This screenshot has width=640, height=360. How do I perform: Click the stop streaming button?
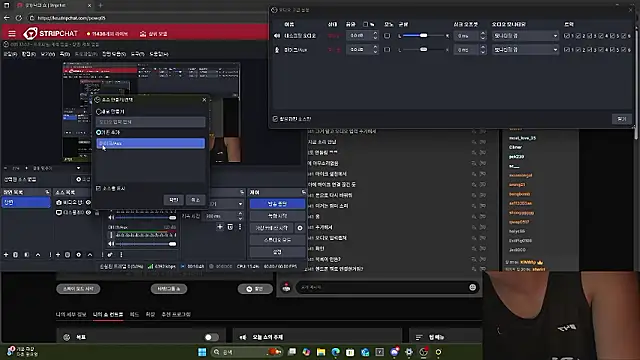click(277, 204)
